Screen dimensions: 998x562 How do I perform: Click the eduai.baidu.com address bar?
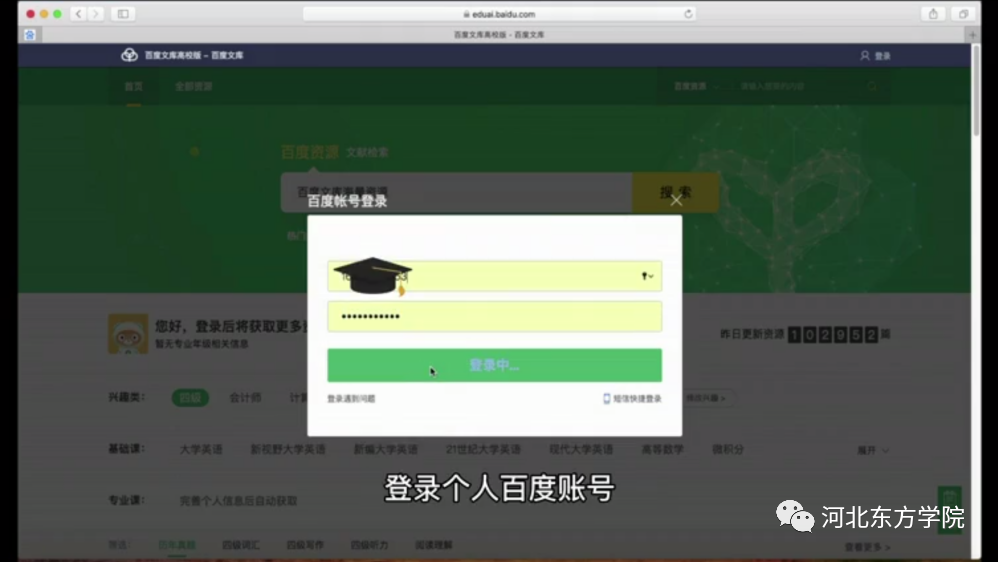pos(499,13)
